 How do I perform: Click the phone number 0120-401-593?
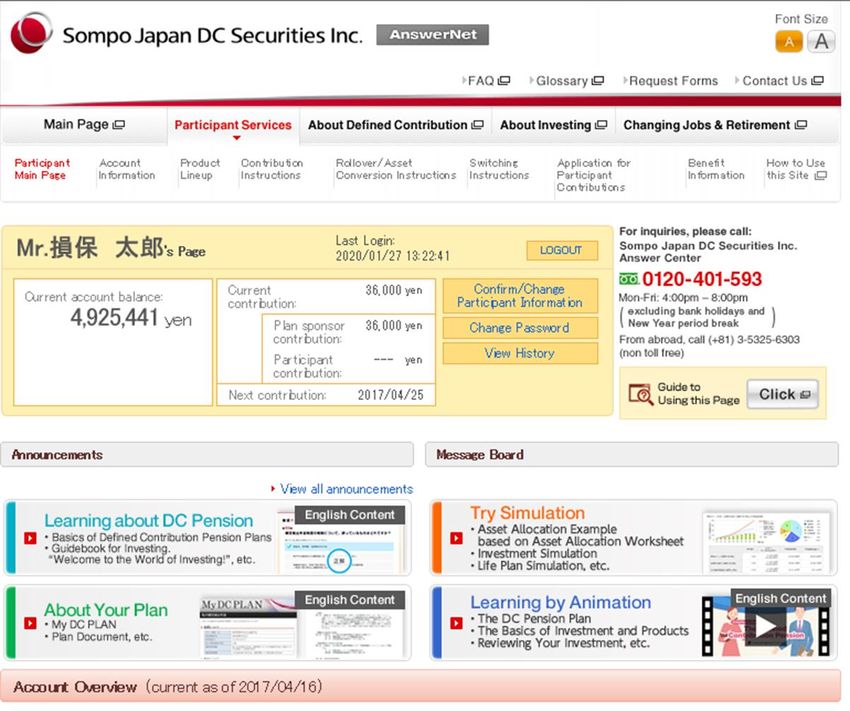click(702, 279)
